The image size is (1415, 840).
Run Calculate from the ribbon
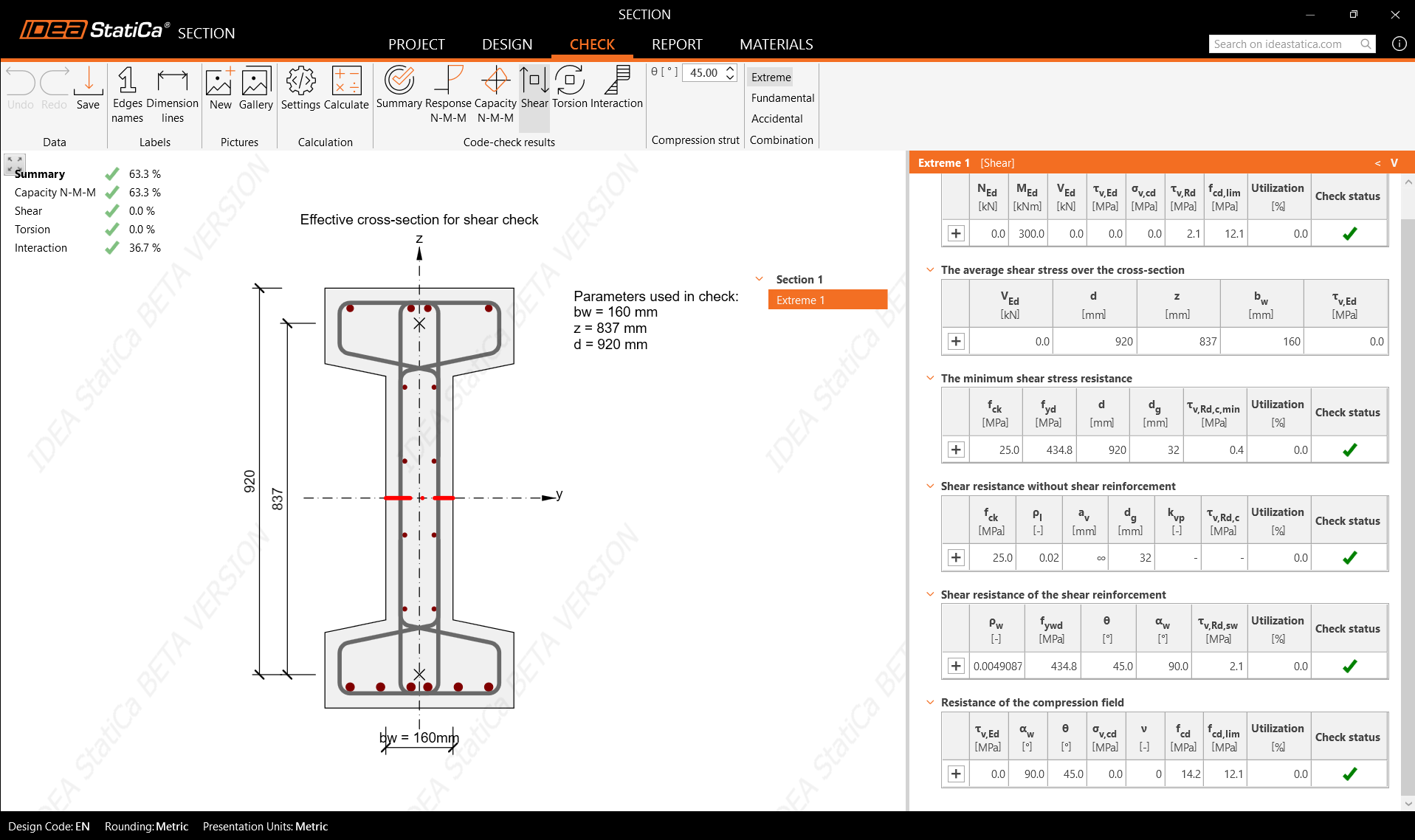(x=346, y=89)
